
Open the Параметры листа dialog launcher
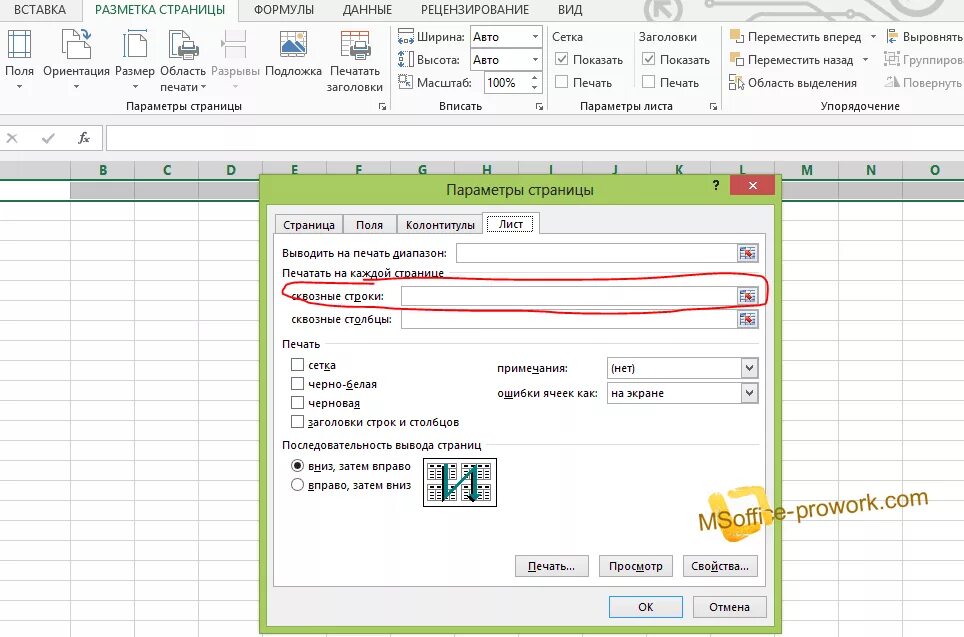tap(713, 106)
